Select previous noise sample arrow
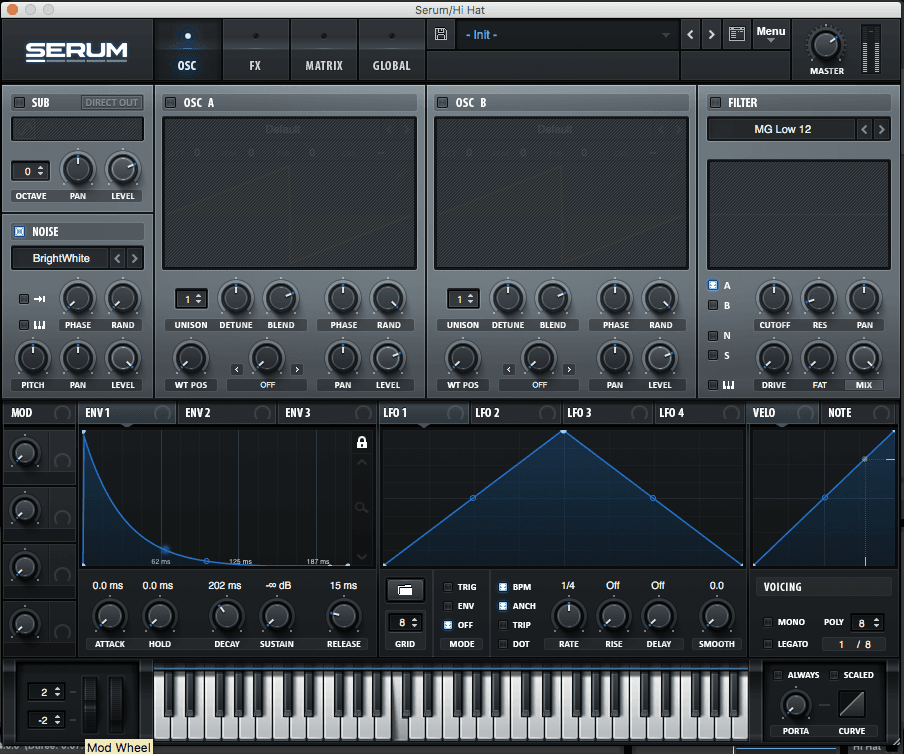This screenshot has height=754, width=904. tap(117, 258)
